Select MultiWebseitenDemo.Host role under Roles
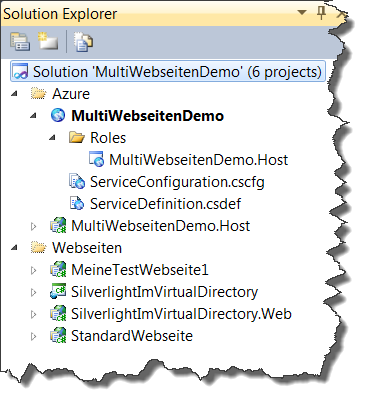Image resolution: width=370 pixels, height=408 pixels. point(198,160)
